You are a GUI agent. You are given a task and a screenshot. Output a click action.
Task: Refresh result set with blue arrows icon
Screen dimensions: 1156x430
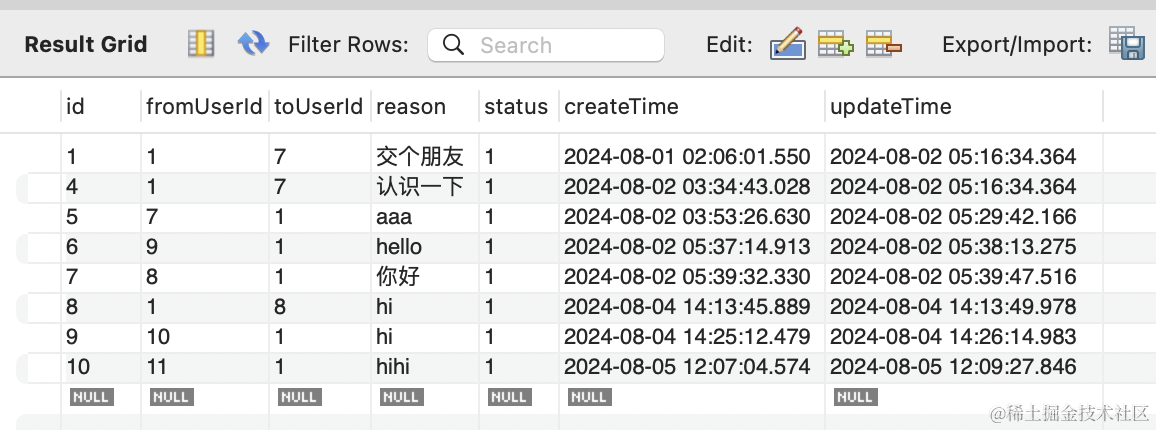[x=253, y=44]
